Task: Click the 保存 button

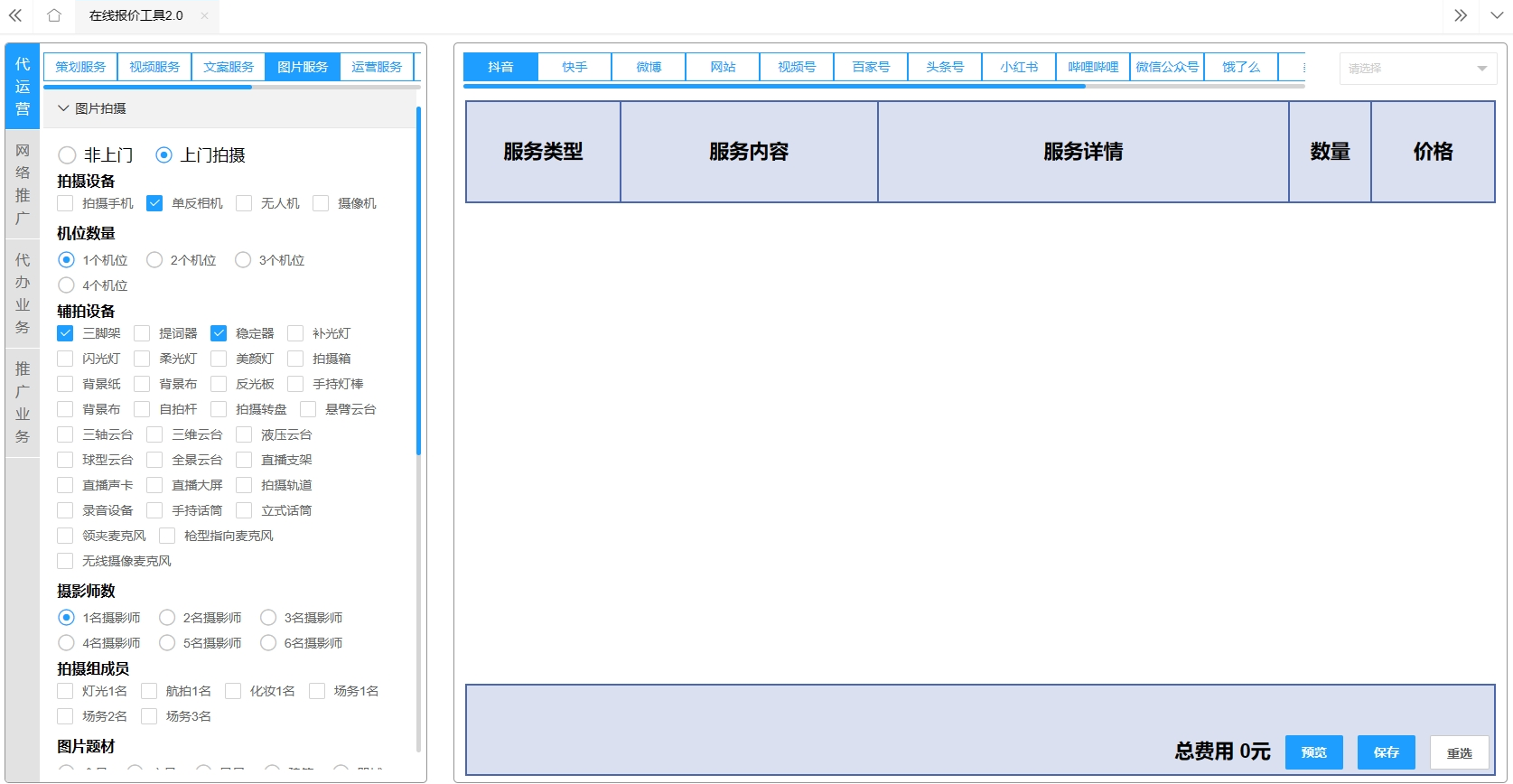Action: (1387, 752)
